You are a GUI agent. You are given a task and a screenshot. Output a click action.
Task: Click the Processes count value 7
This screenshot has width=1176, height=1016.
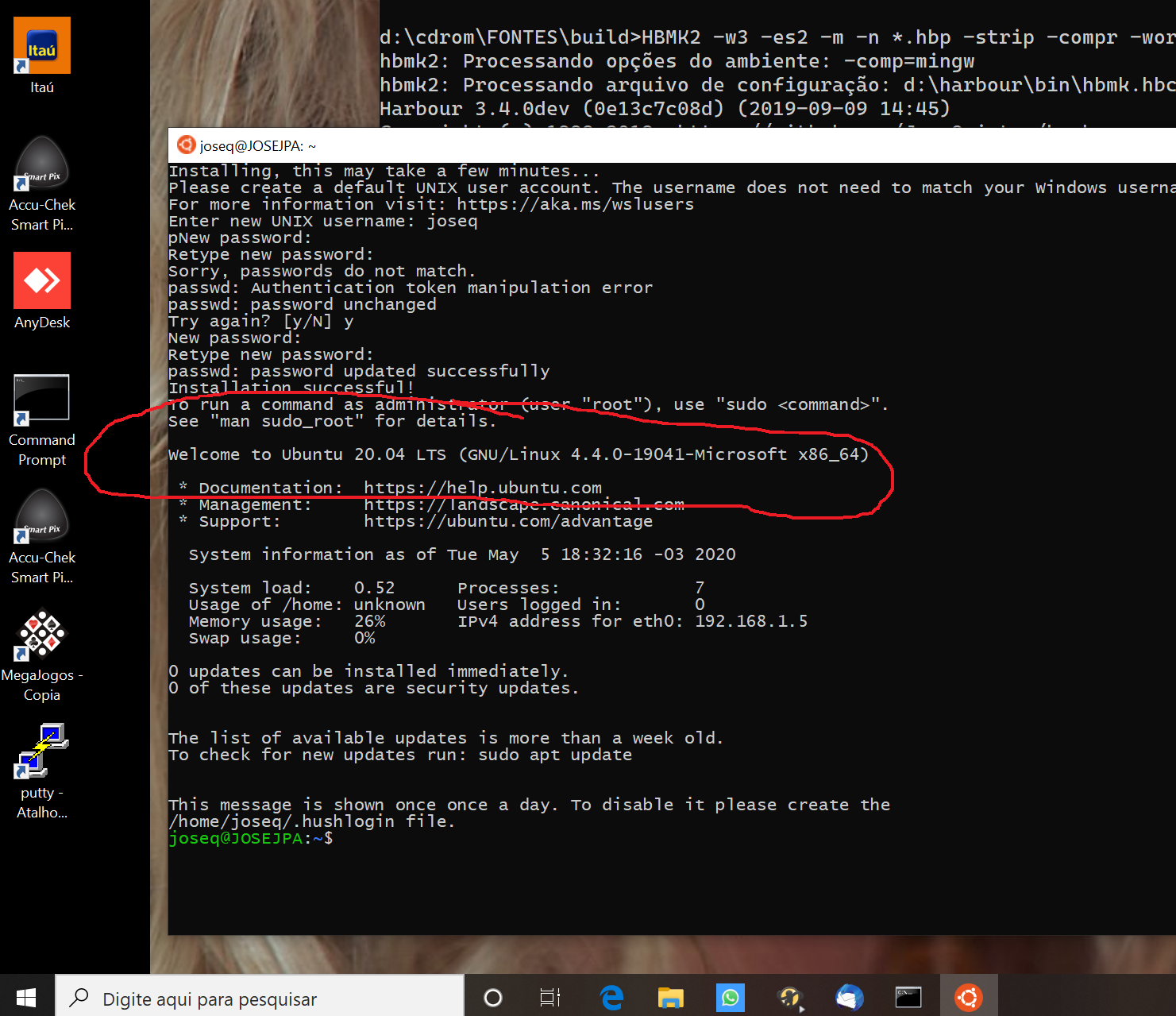(700, 588)
